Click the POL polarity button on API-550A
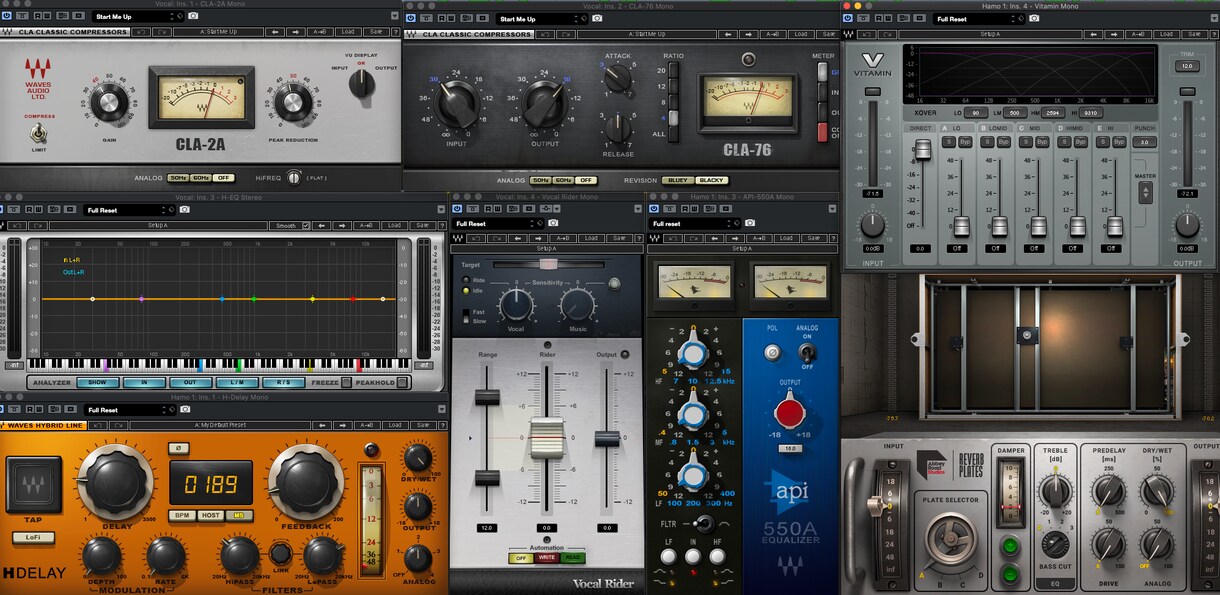Image resolution: width=1220 pixels, height=595 pixels. (x=772, y=353)
